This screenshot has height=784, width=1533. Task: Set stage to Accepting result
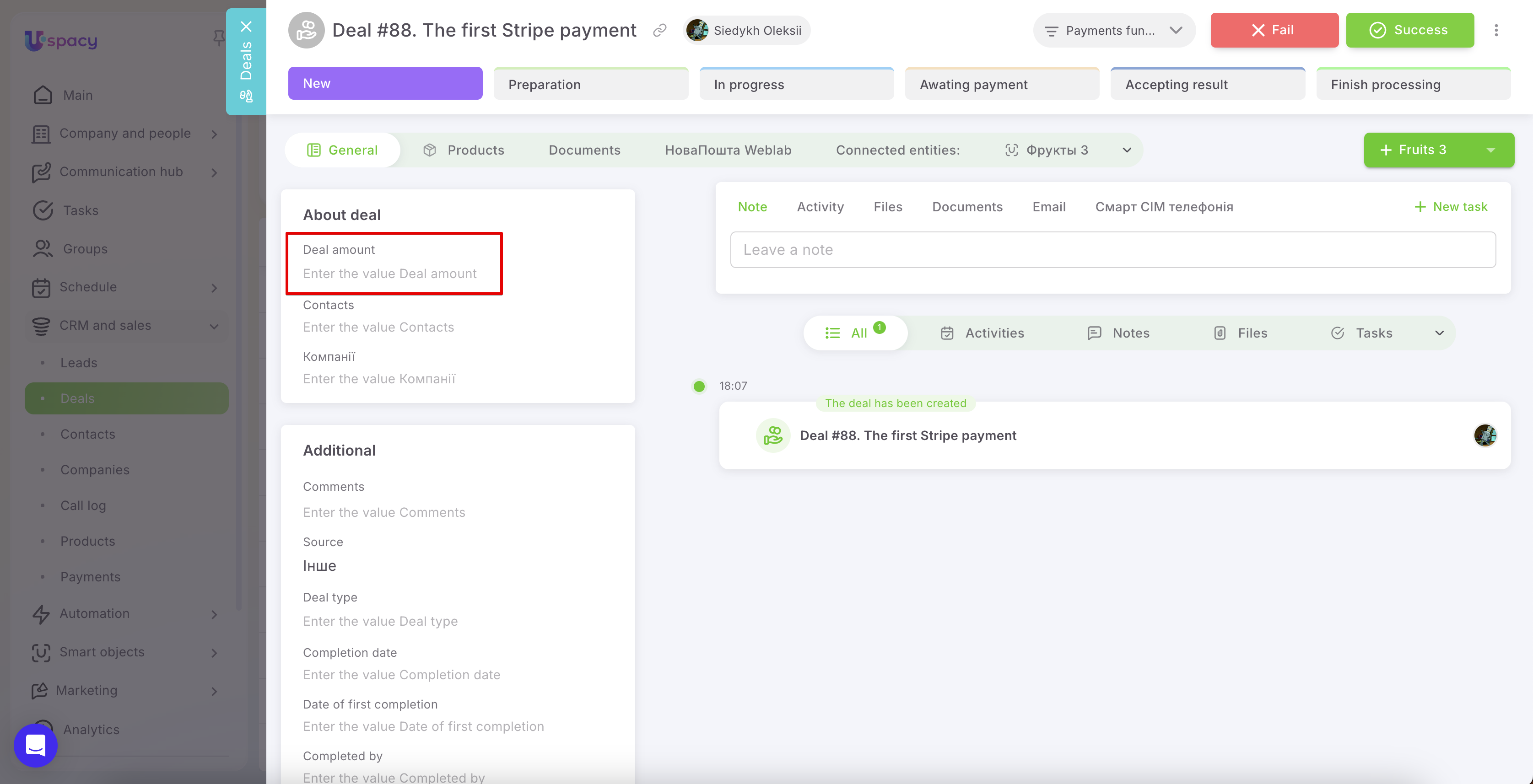(x=1208, y=84)
